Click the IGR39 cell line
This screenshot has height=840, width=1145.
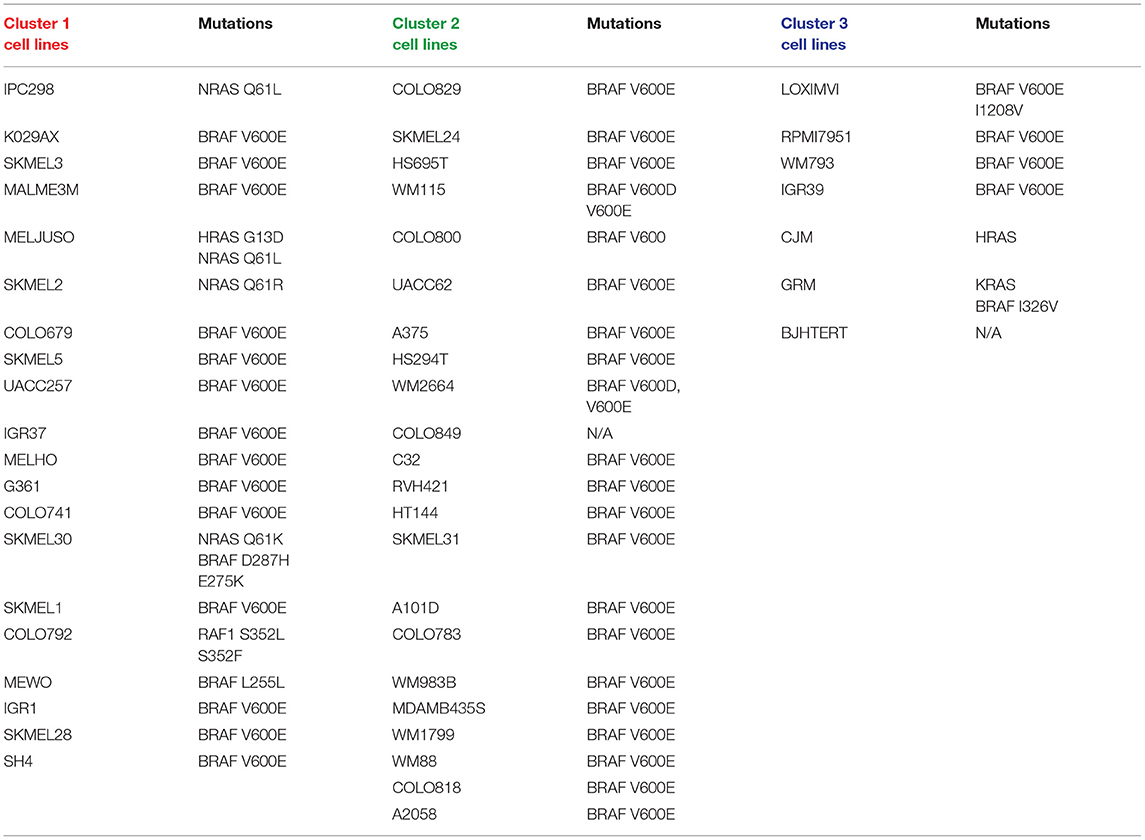pyautogui.click(x=802, y=190)
